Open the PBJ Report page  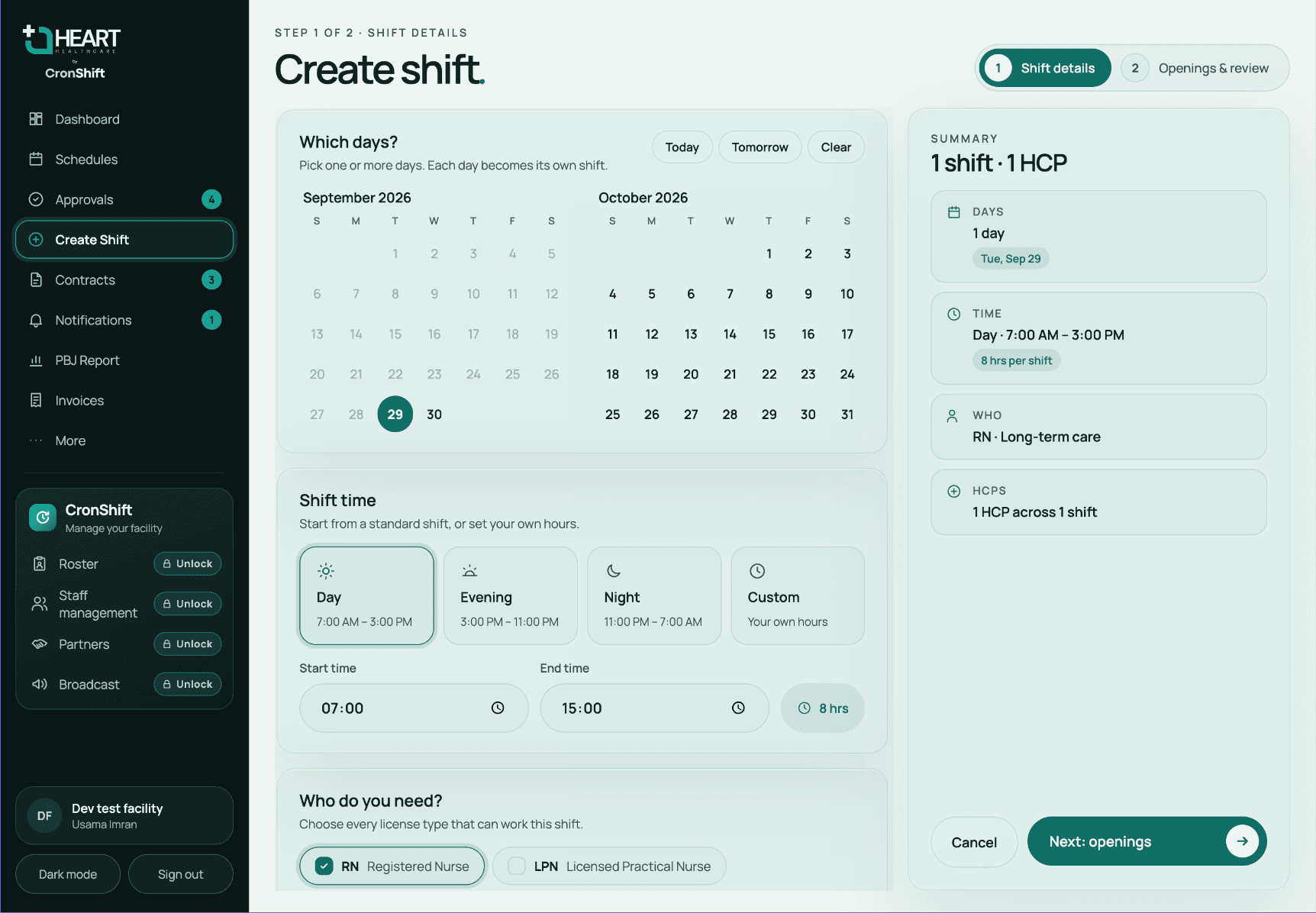point(124,360)
